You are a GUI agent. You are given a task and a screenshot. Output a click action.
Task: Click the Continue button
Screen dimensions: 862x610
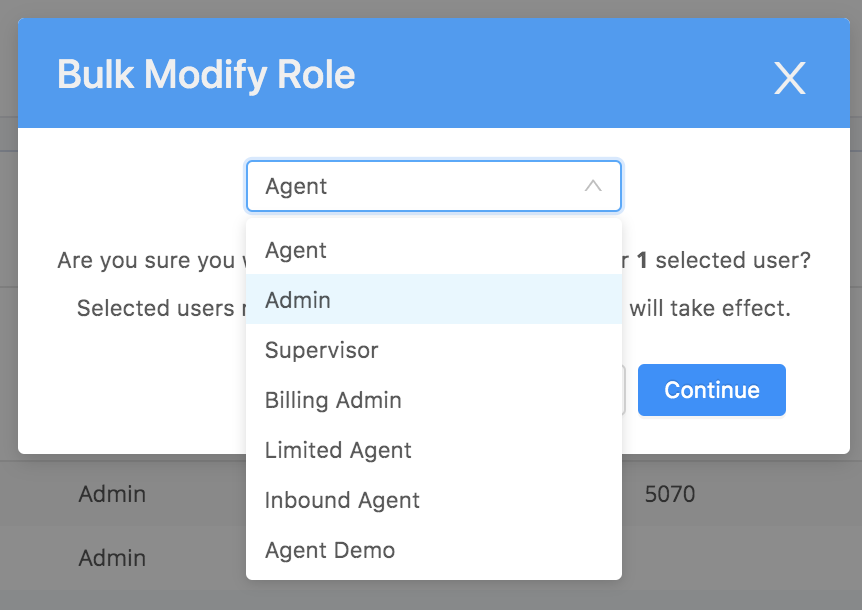pyautogui.click(x=711, y=390)
